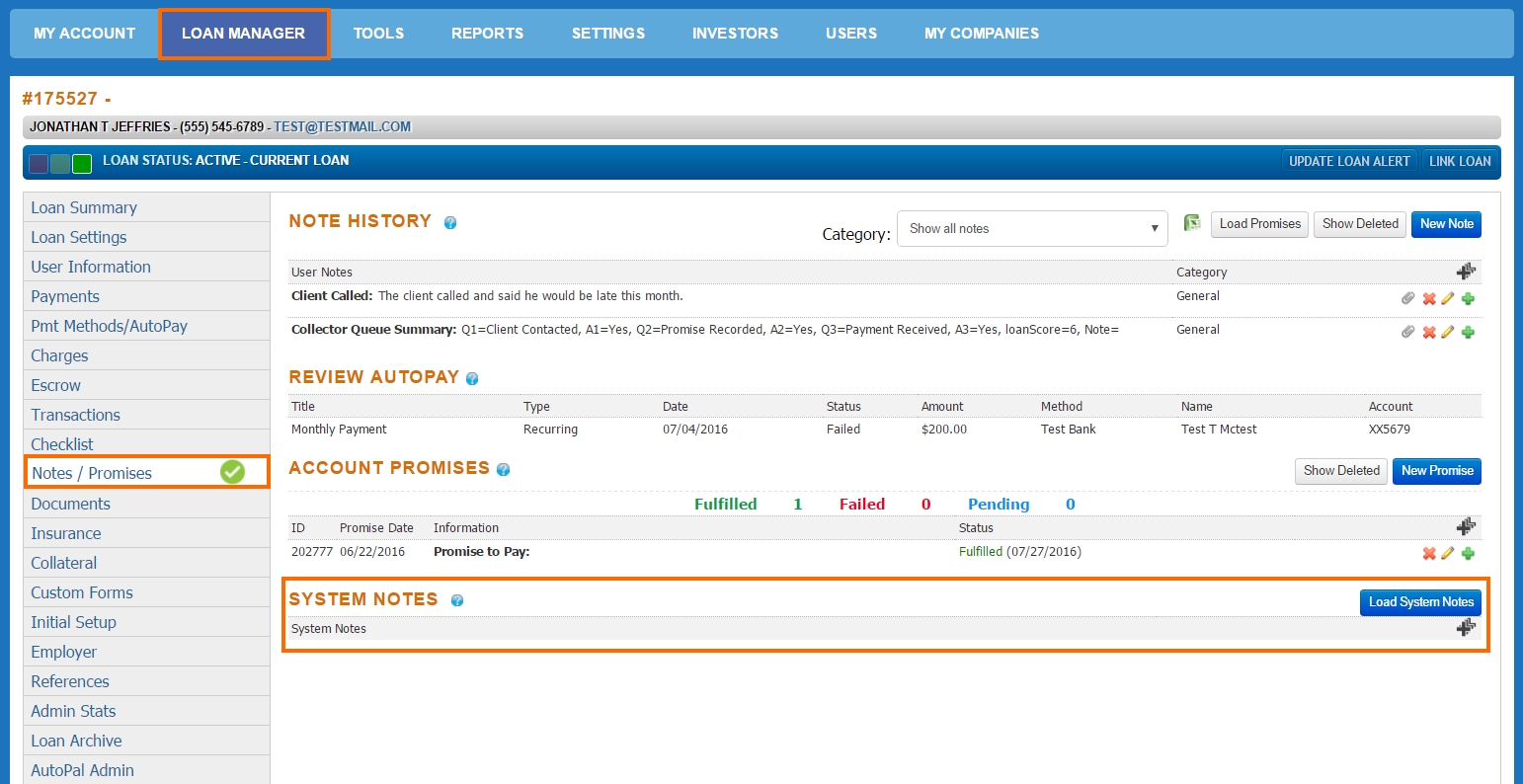The height and width of the screenshot is (784, 1523).
Task: Click the green loan status square
Action: 82,164
